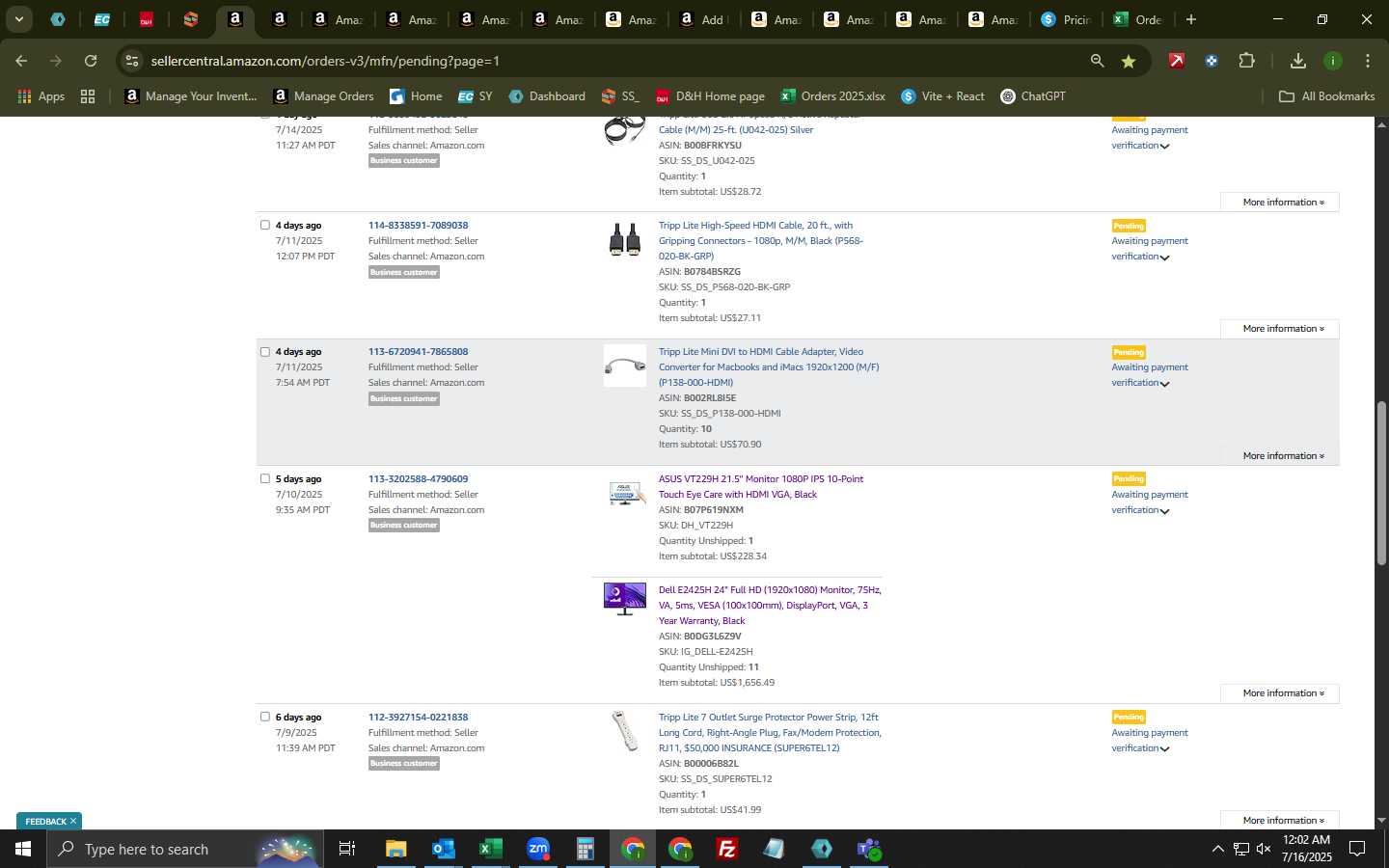Screen dimensions: 1389x868
Task: Select checkbox for order 113-3202588-4790609
Action: pyautogui.click(x=265, y=478)
